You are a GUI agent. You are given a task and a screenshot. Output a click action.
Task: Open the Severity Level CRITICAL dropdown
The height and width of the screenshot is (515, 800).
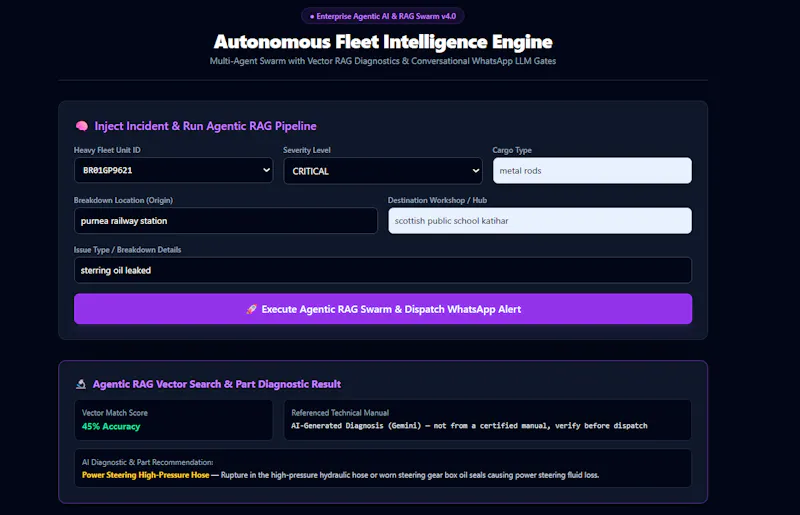(383, 171)
